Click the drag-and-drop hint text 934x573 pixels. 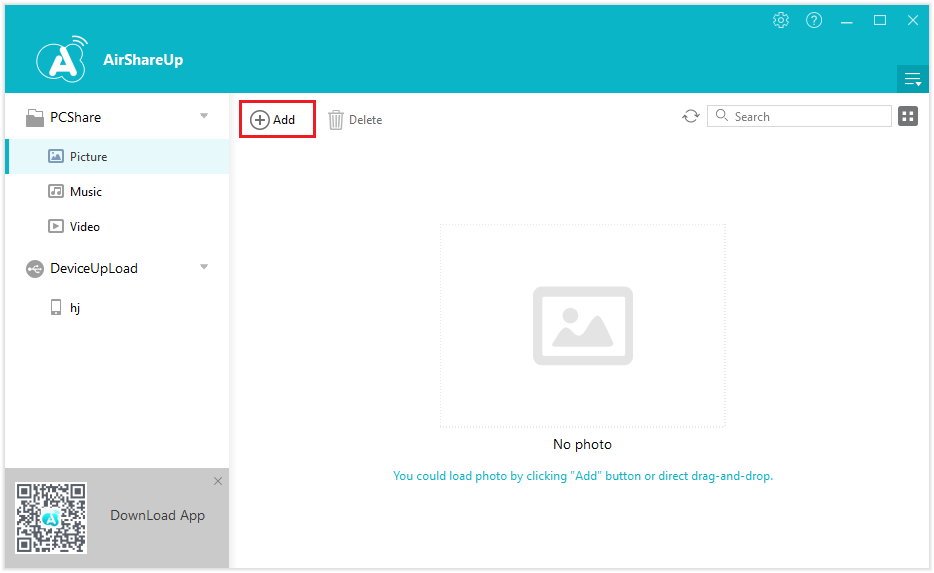pyautogui.click(x=583, y=476)
